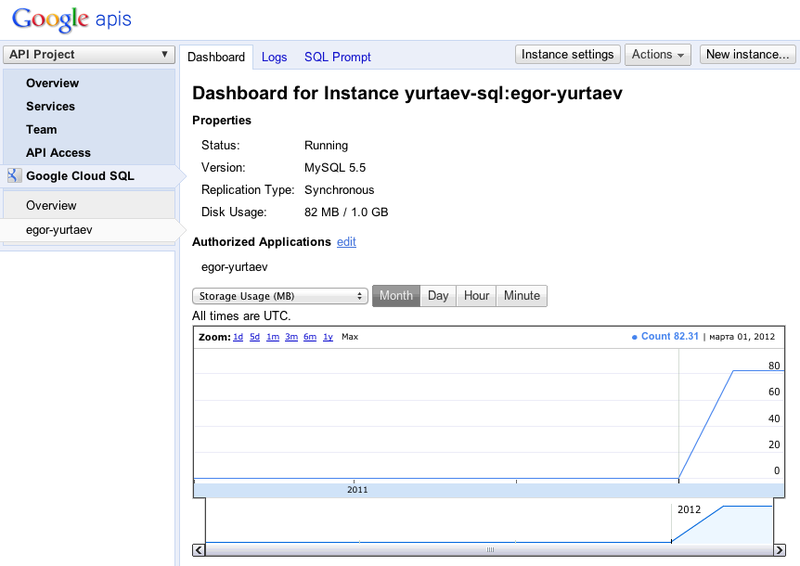Zoom chart to 1y

328,337
